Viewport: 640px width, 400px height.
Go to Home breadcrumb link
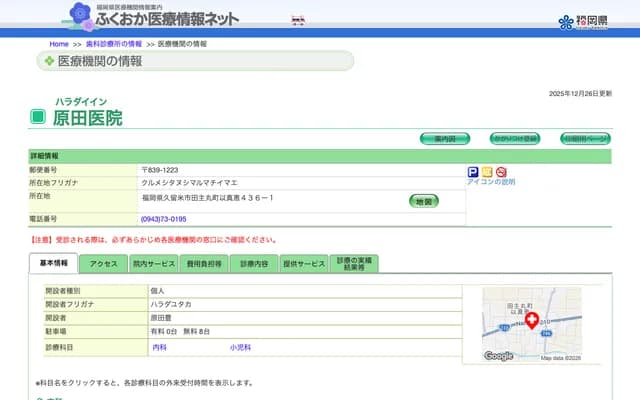(59, 45)
